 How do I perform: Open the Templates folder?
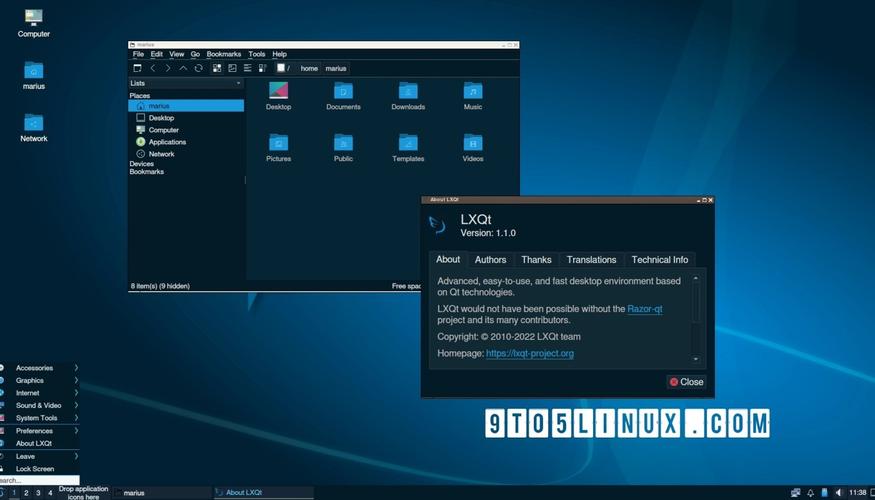(408, 148)
